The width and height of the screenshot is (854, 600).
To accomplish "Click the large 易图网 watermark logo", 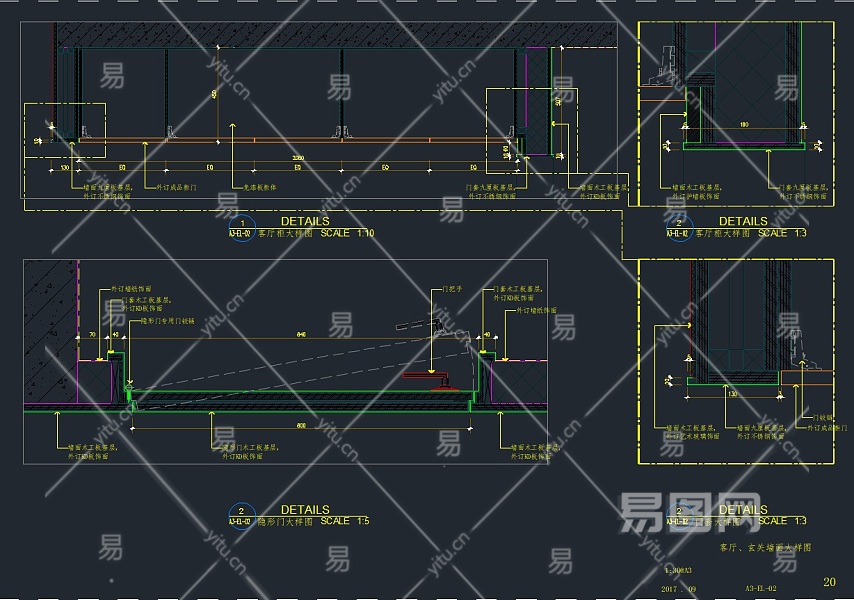I will 690,512.
